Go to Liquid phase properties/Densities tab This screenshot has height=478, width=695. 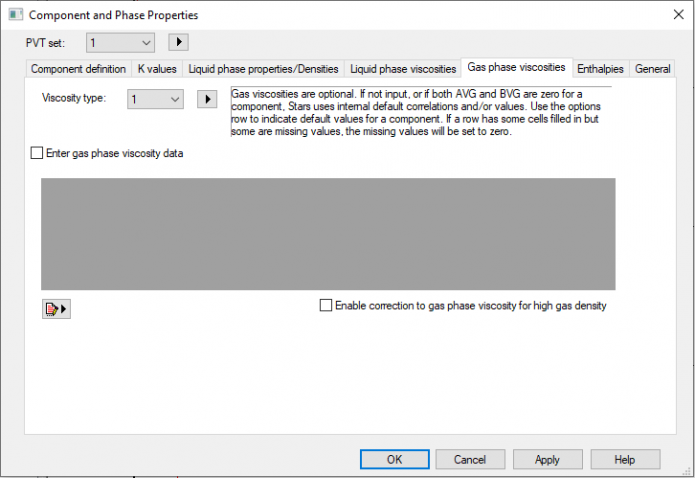click(x=263, y=69)
